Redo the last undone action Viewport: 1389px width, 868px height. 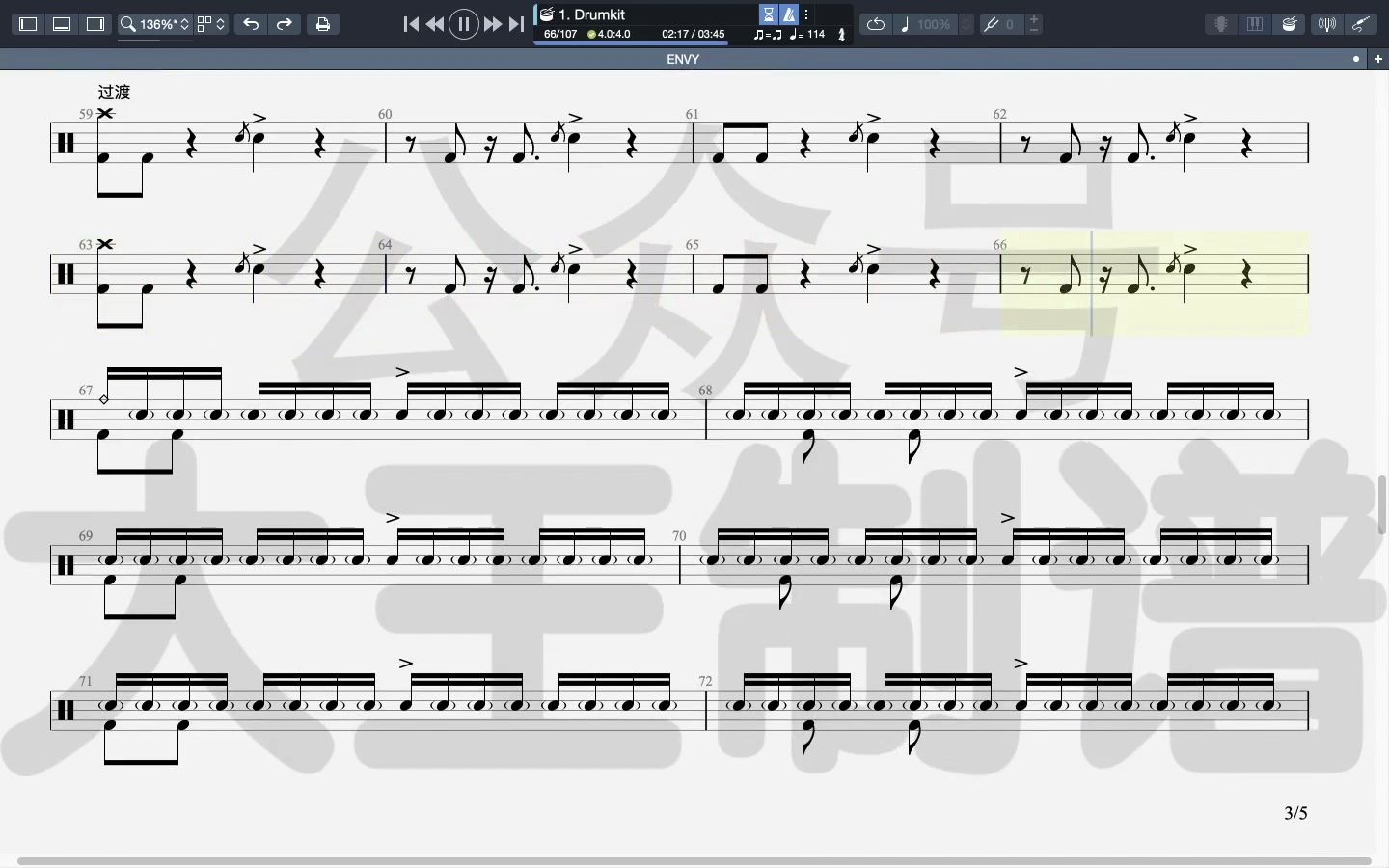pyautogui.click(x=285, y=24)
